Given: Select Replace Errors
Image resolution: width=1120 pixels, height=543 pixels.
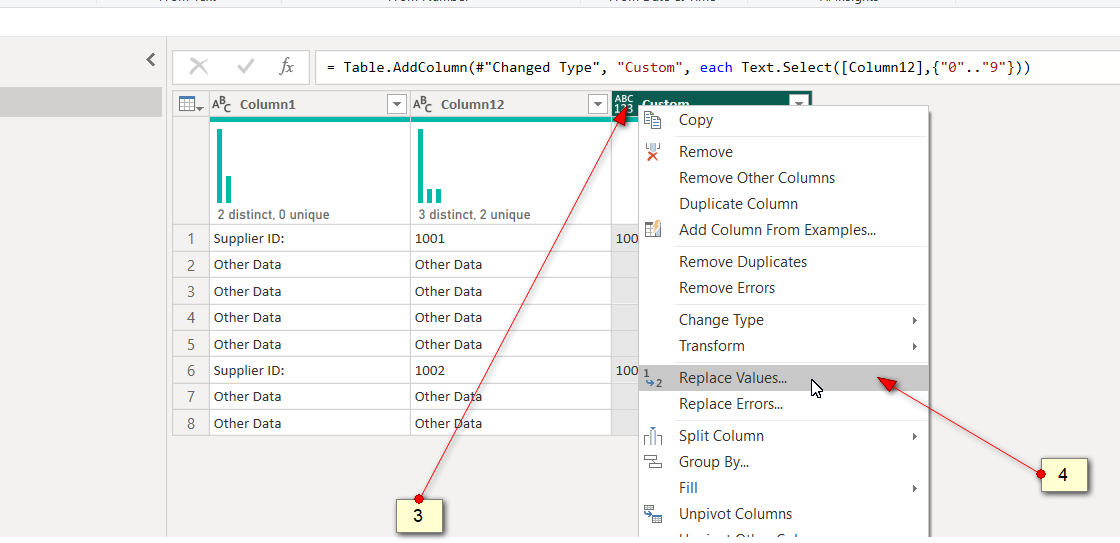Looking at the screenshot, I should point(784,404).
